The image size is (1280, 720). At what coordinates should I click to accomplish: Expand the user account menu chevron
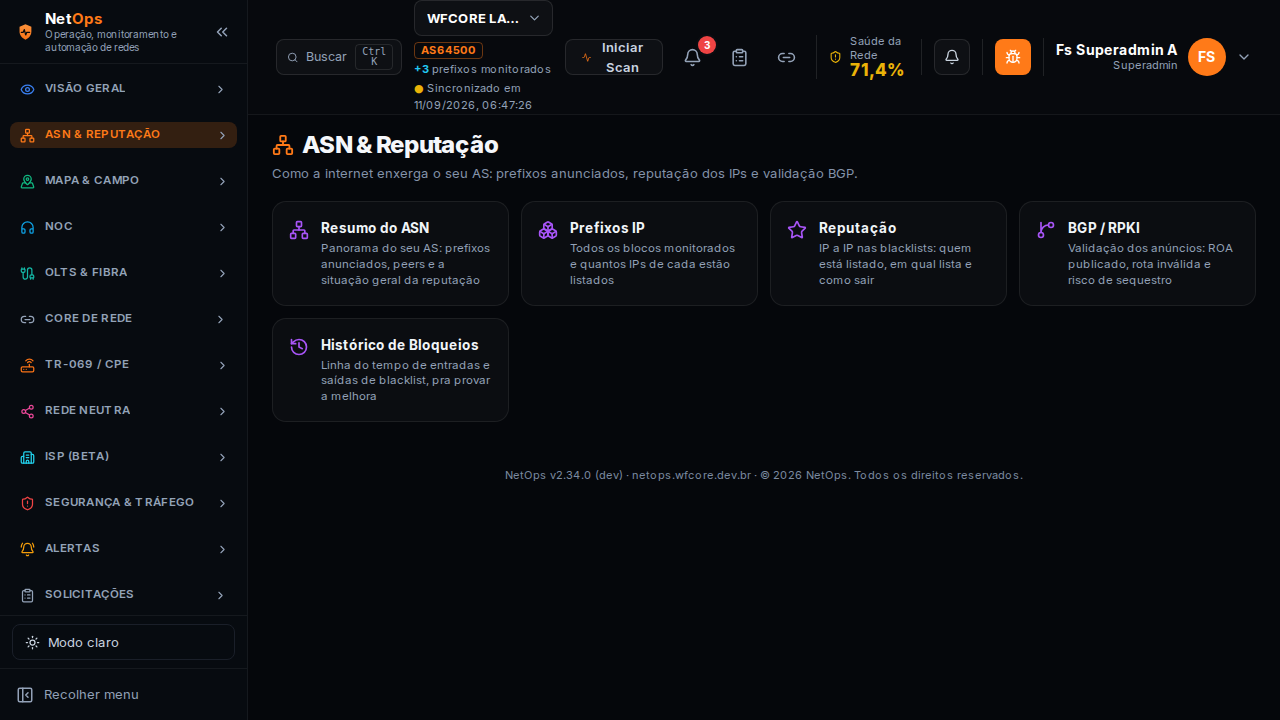[x=1244, y=57]
